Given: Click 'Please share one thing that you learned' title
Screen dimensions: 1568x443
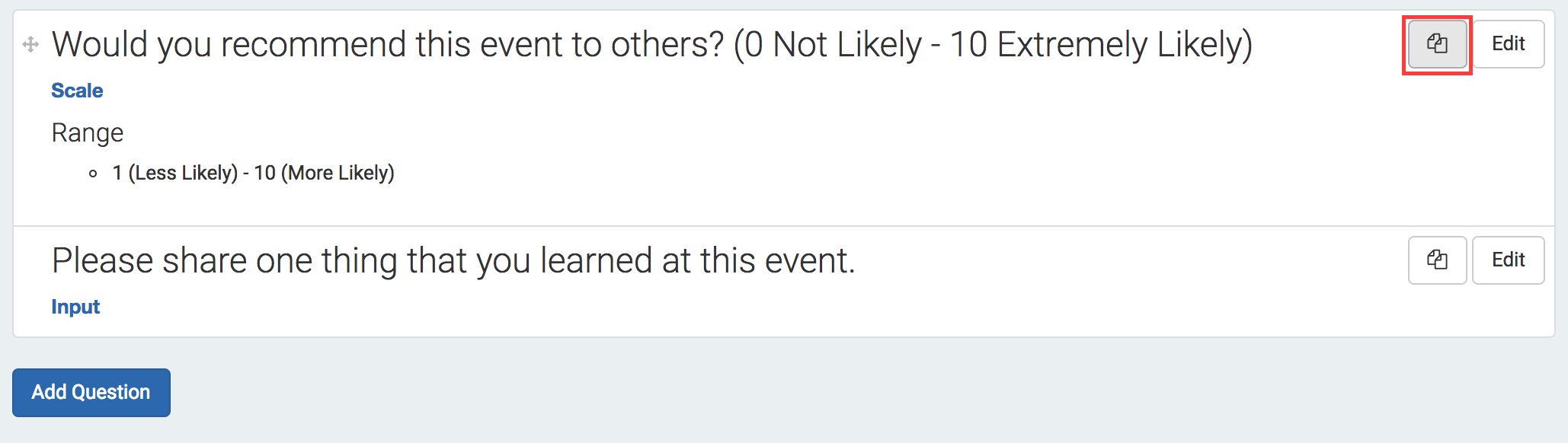Looking at the screenshot, I should 453,260.
